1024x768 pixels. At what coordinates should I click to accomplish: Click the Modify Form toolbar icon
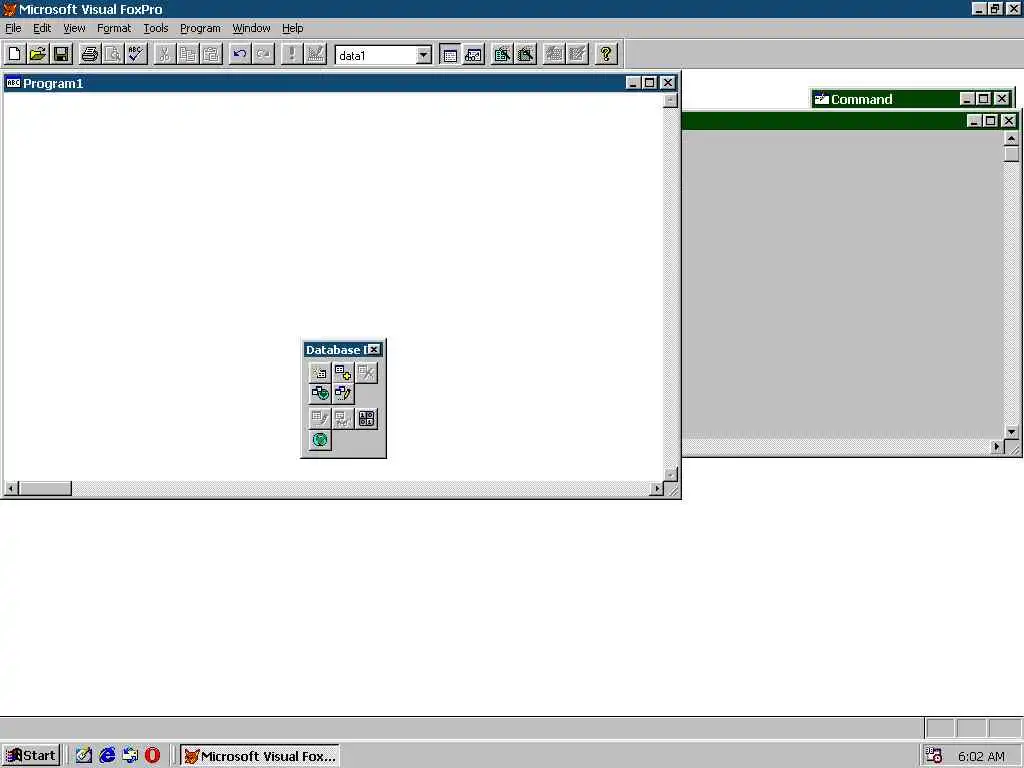pos(315,54)
